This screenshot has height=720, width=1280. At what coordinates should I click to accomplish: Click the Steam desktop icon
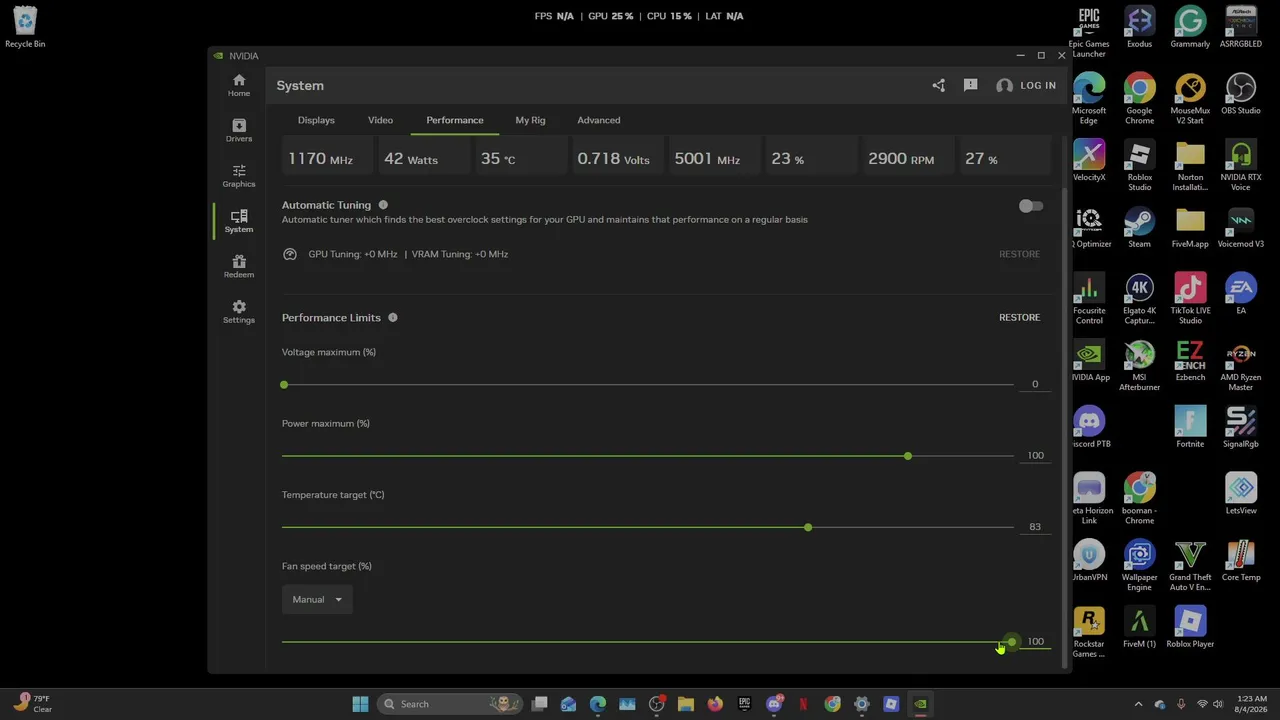point(1139,228)
